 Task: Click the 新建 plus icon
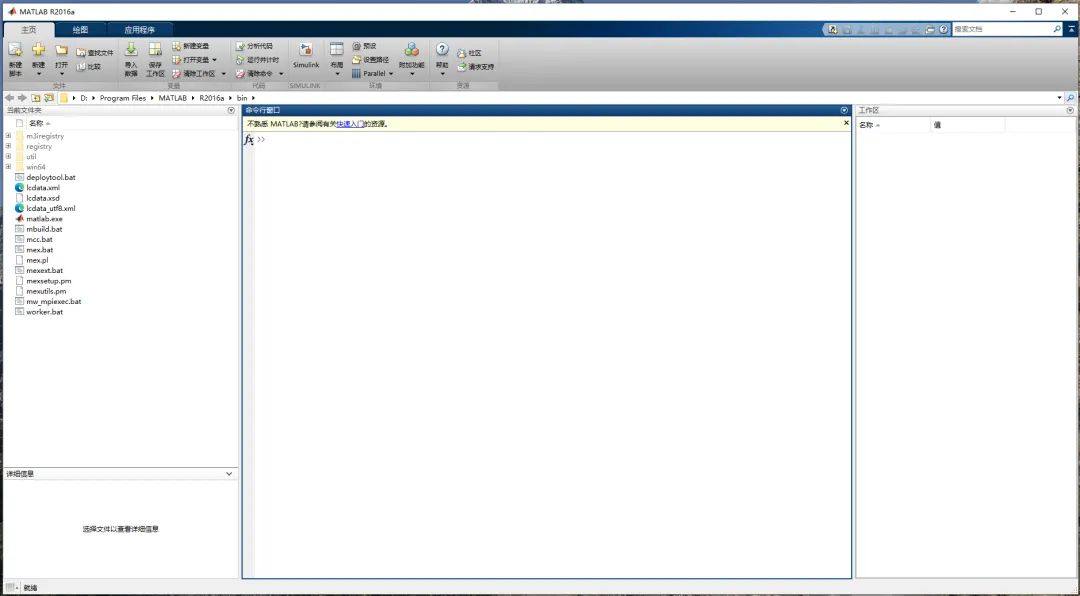point(39,50)
